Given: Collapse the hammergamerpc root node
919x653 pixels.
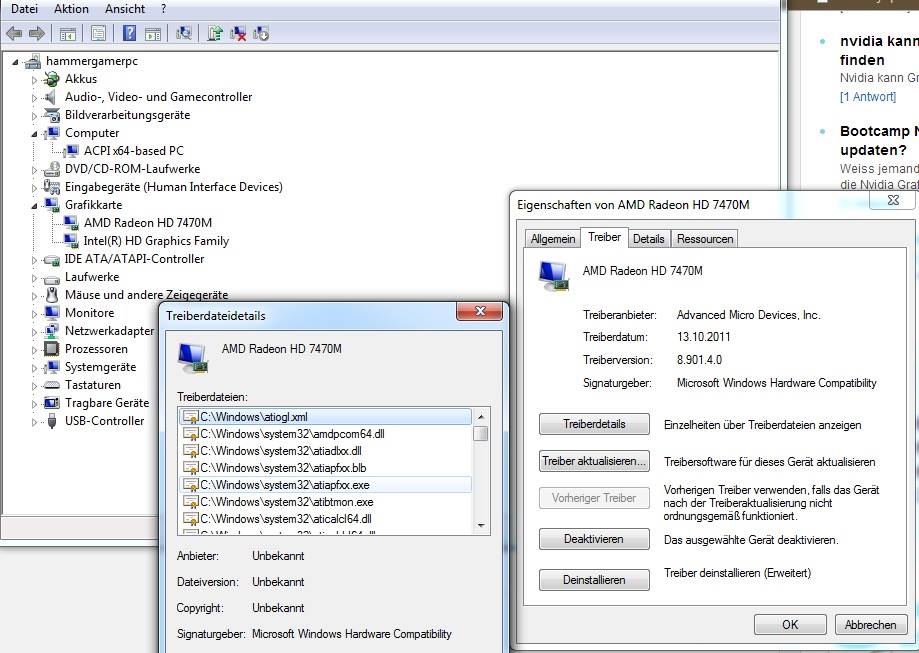Looking at the screenshot, I should [15, 62].
